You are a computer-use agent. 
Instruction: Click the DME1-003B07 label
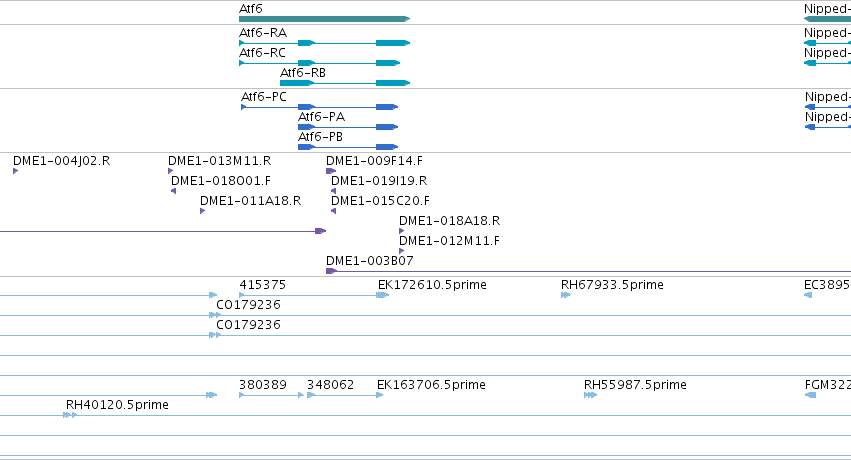[370, 261]
